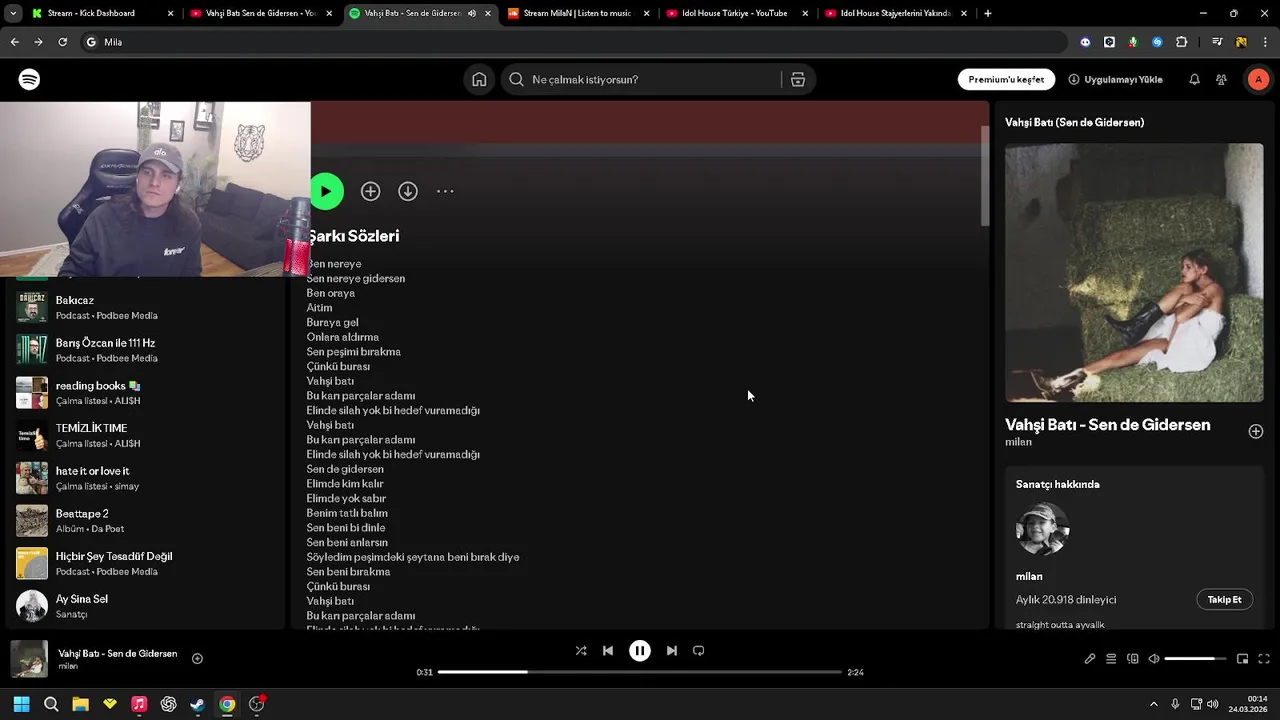Image resolution: width=1280 pixels, height=720 pixels.
Task: Switch to Idol House Stajyerlerini tab
Action: [x=895, y=13]
